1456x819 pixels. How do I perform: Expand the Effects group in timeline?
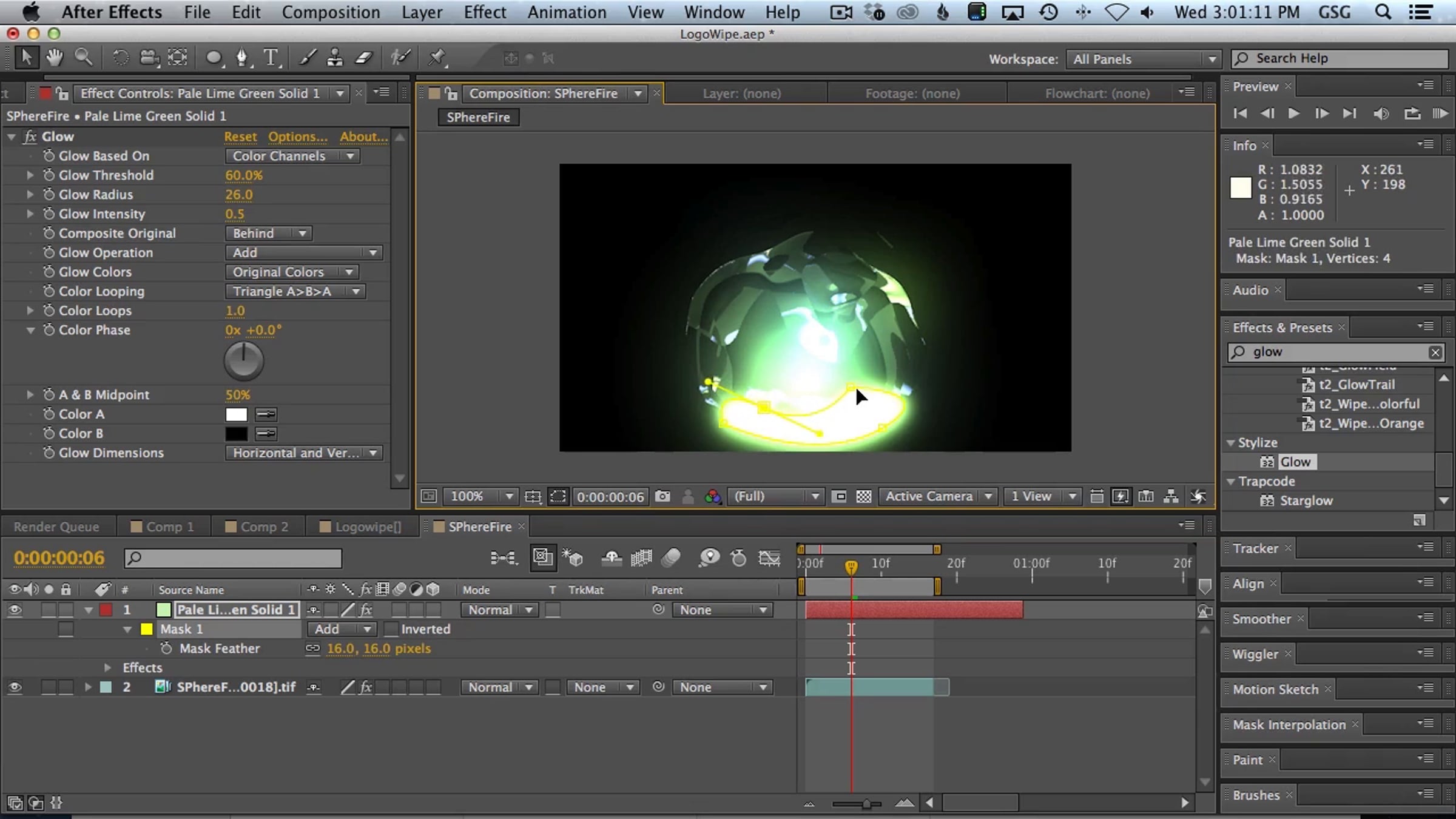pos(107,668)
